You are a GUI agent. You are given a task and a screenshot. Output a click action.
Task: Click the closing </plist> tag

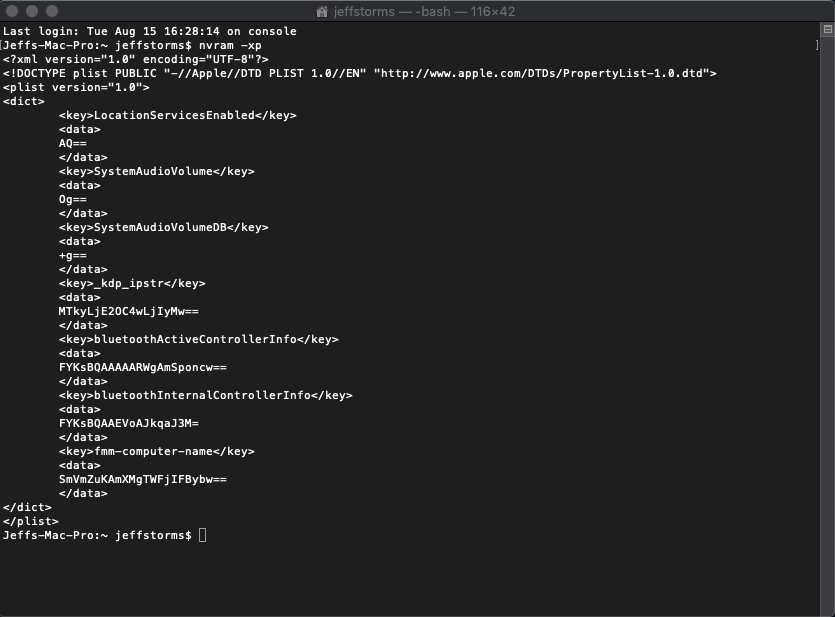(31, 521)
